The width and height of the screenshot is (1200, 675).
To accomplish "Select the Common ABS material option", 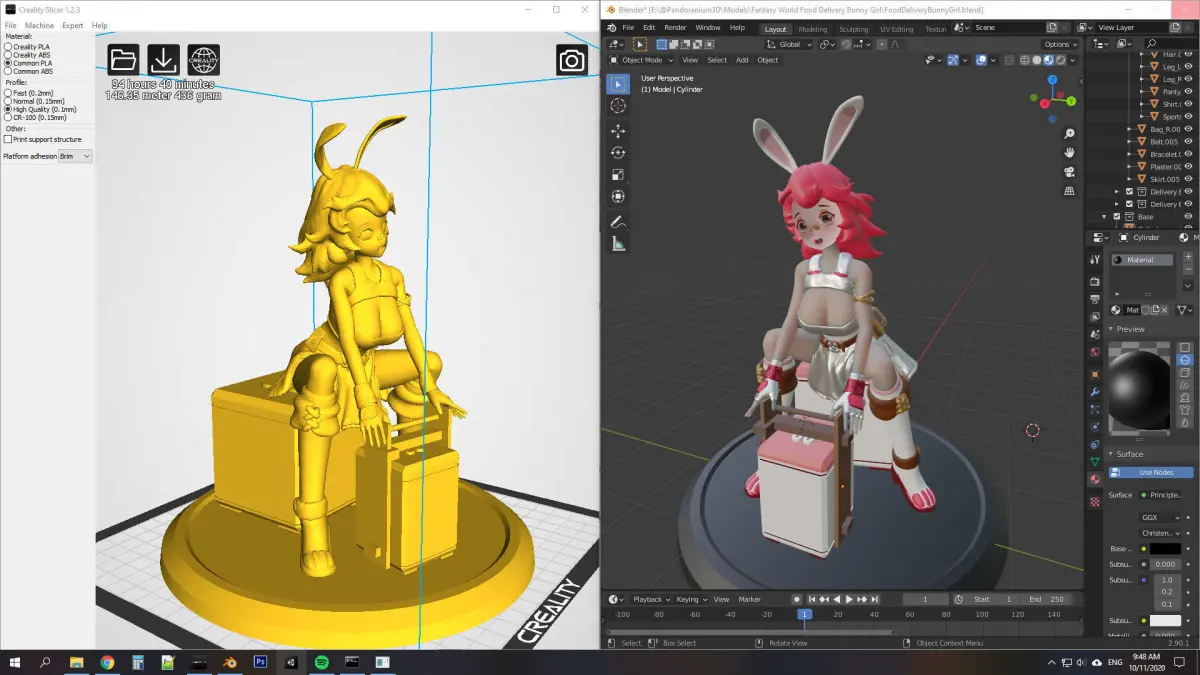I will pos(29,71).
